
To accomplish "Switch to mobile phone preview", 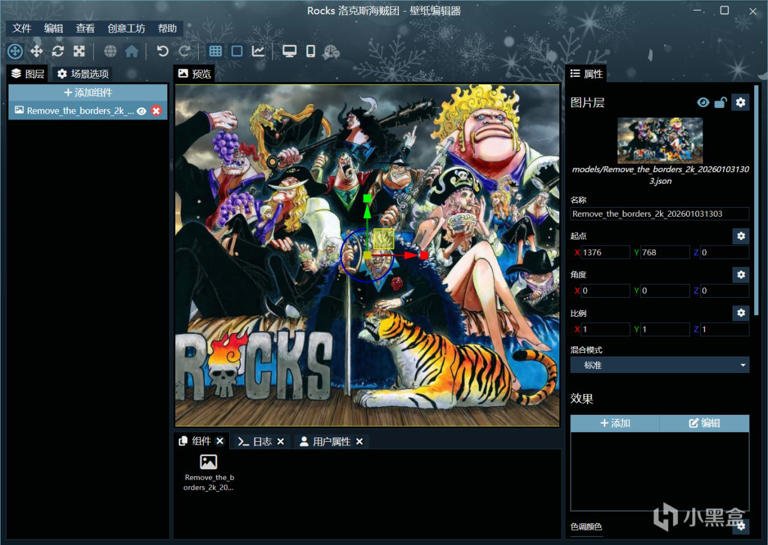I will 310,51.
